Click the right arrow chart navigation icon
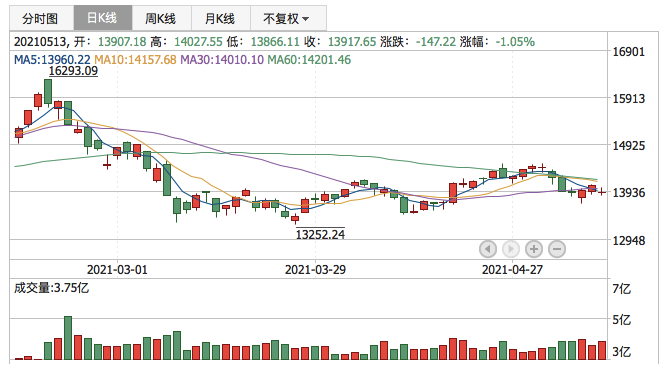The image size is (668, 369). 510,248
